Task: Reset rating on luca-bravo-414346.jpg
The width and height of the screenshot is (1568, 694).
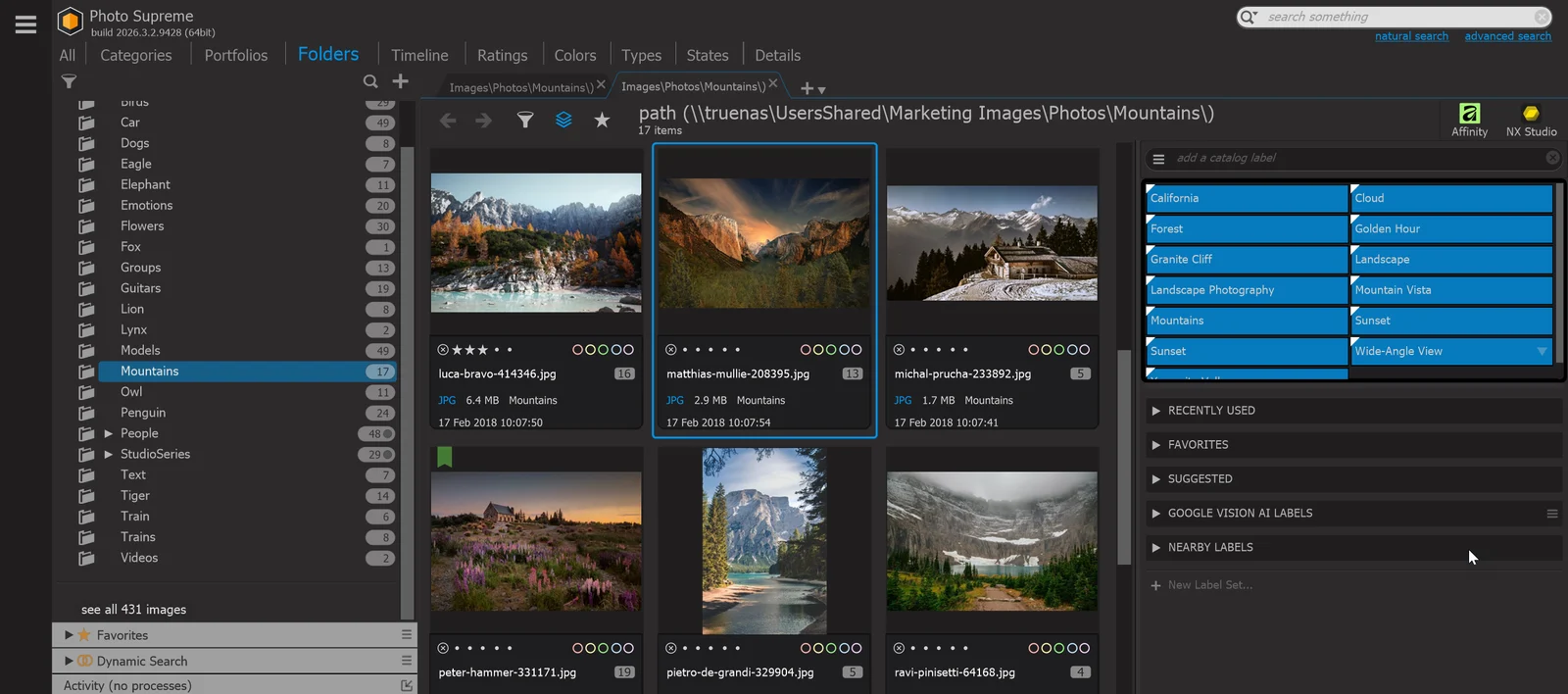Action: [x=443, y=350]
